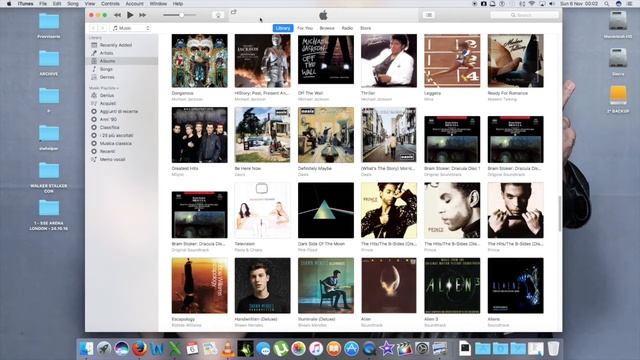Open the Classifica smart playlist
640x360 pixels.
pos(122,127)
